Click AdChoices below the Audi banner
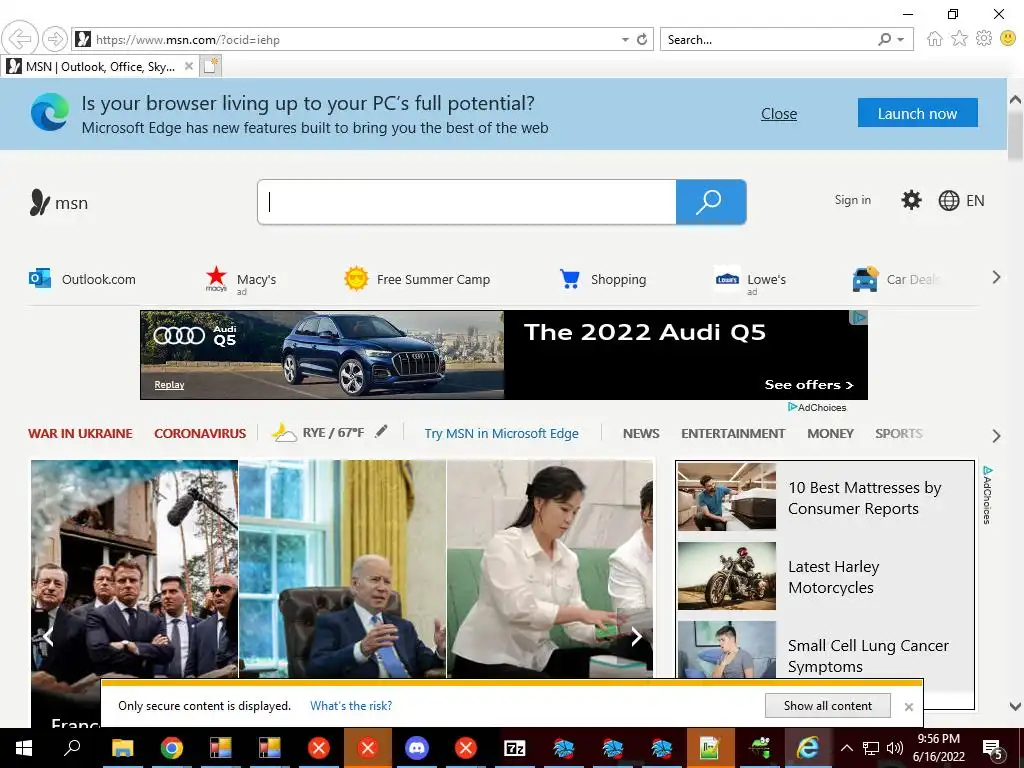Screen dimensions: 1024x768 click(x=817, y=408)
